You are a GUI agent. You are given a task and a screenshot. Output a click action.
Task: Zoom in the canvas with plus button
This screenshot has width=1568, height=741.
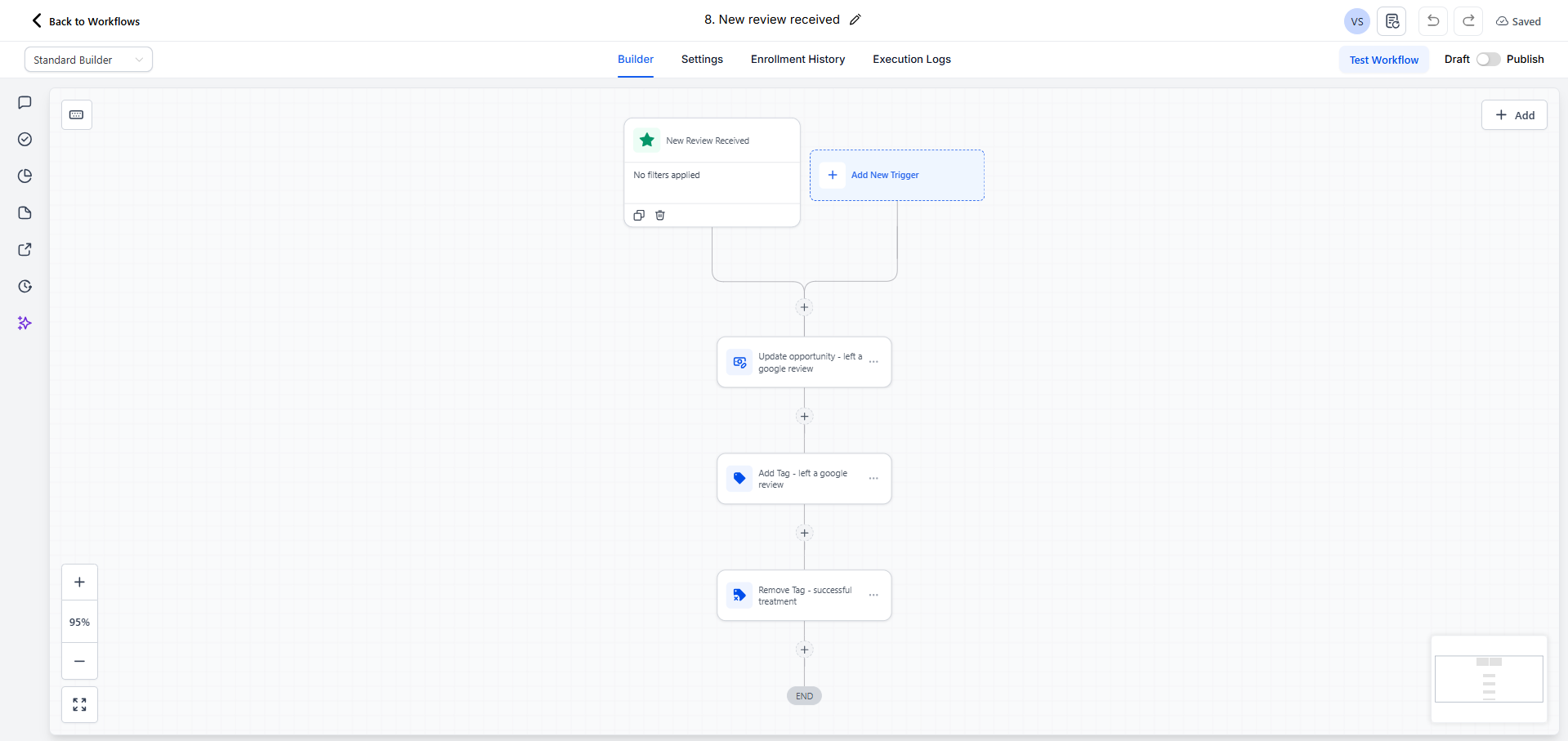click(79, 583)
